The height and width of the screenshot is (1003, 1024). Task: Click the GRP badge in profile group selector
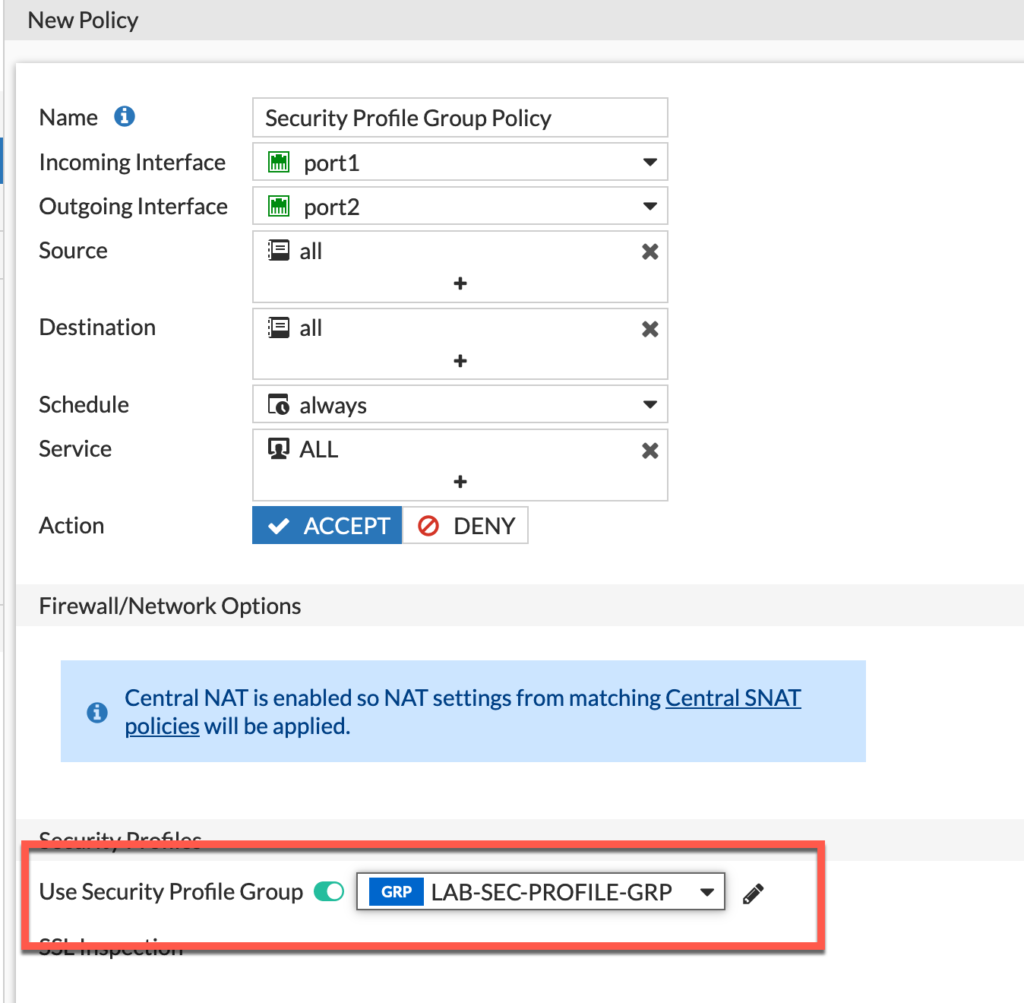point(396,891)
